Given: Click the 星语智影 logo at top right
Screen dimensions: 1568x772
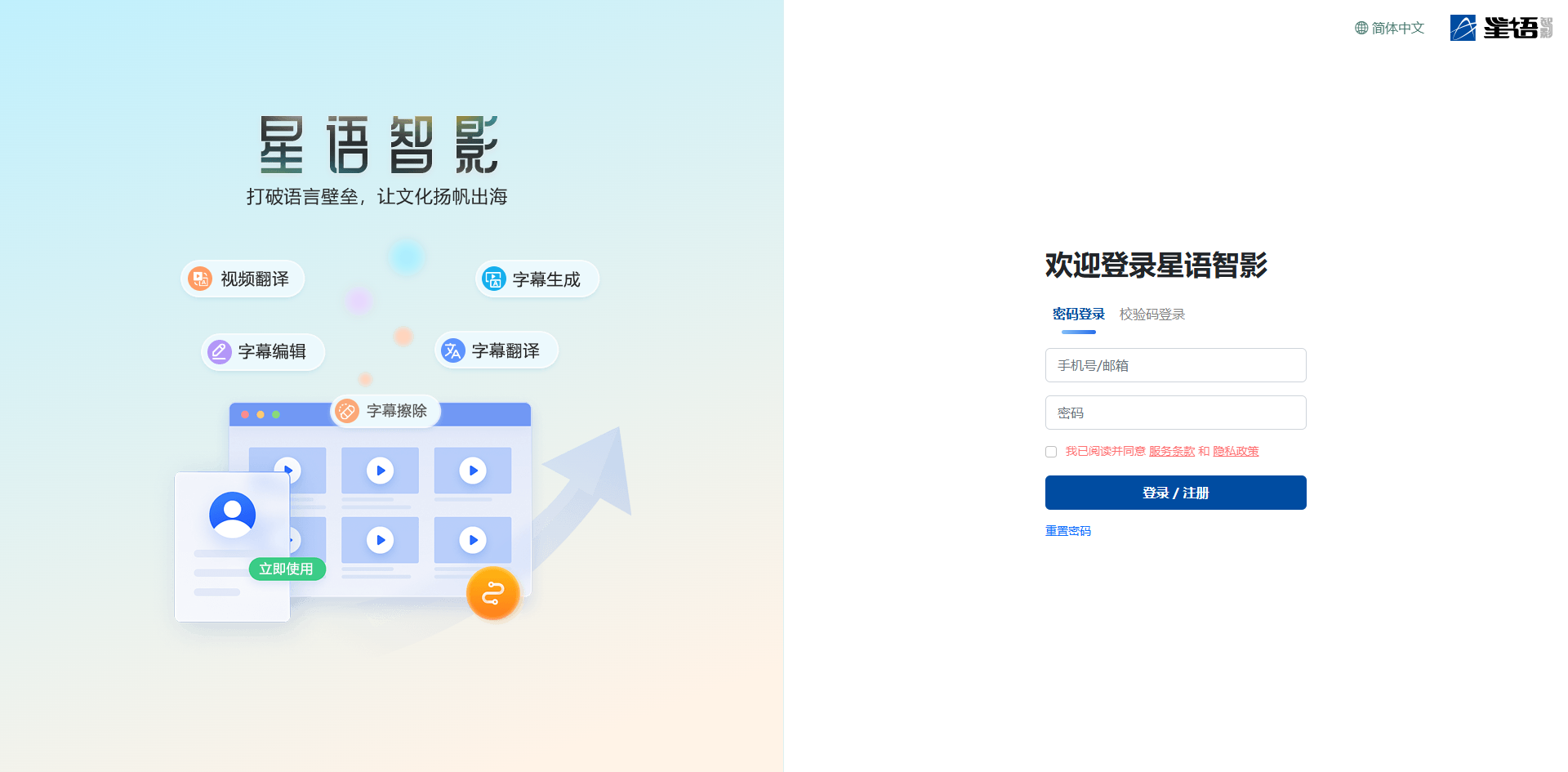Looking at the screenshot, I should (1501, 28).
